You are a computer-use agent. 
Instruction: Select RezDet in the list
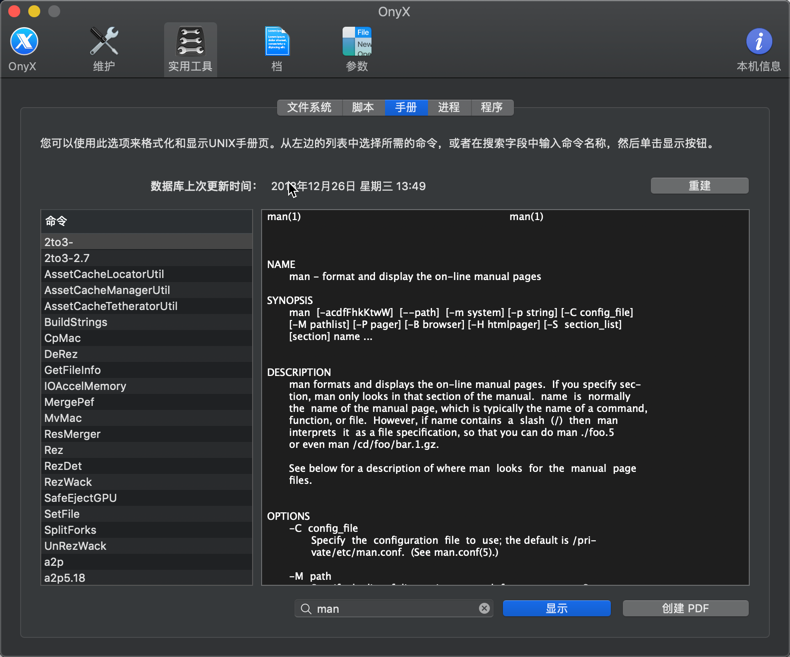[x=146, y=466]
